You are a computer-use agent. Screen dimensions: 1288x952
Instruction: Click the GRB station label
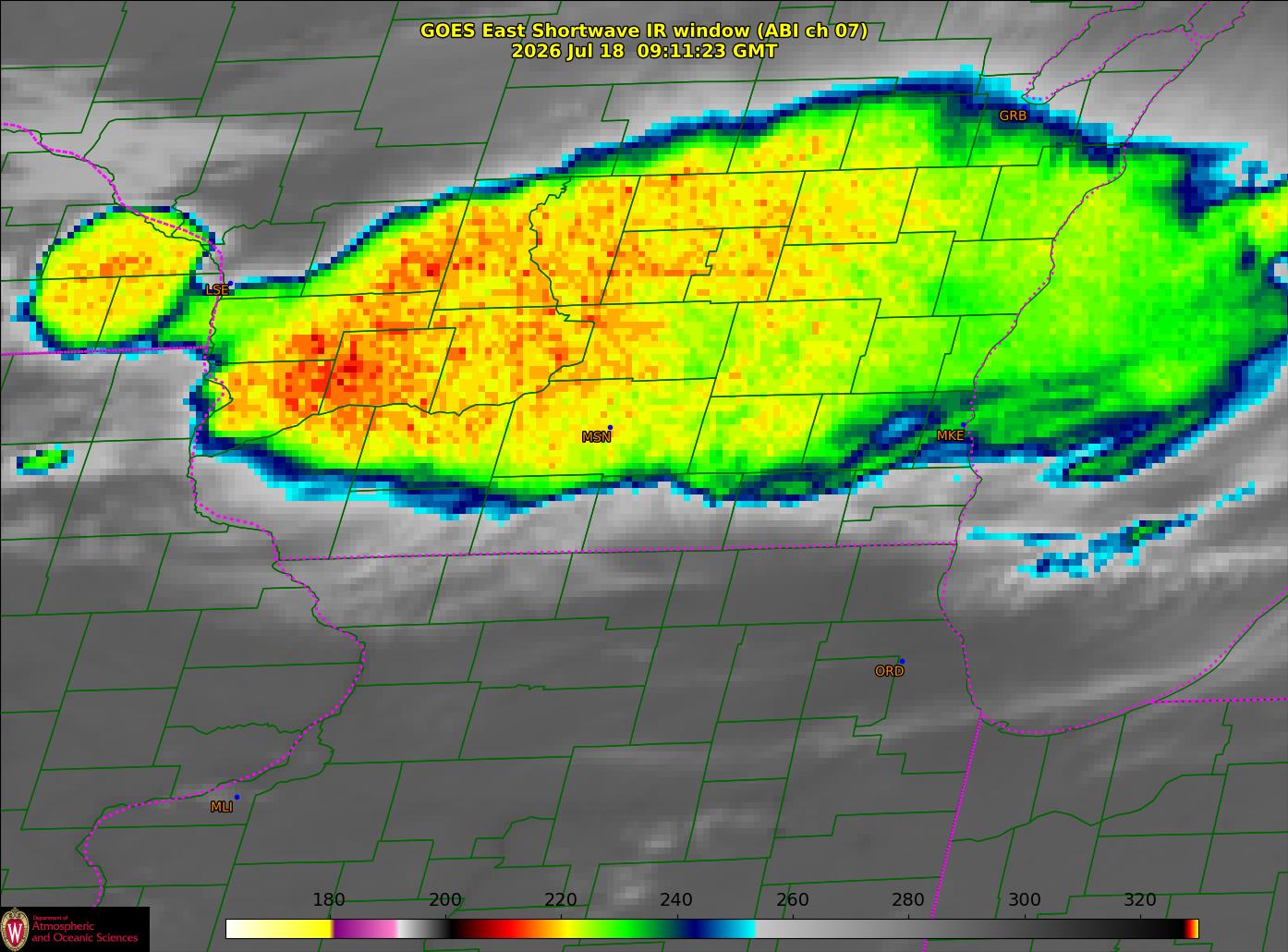[1013, 116]
